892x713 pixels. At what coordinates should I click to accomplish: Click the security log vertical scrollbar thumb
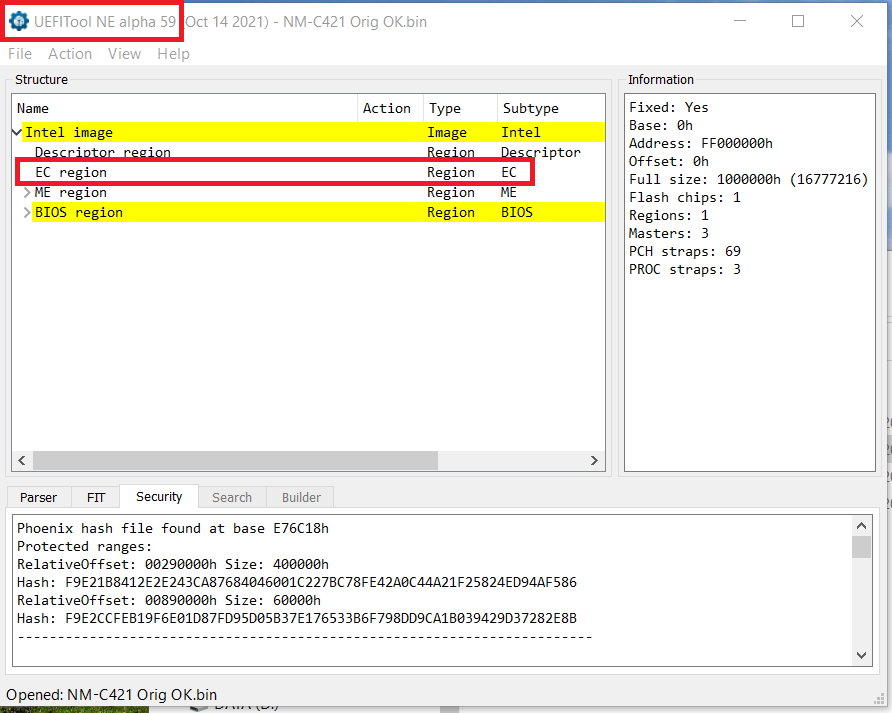point(861,547)
